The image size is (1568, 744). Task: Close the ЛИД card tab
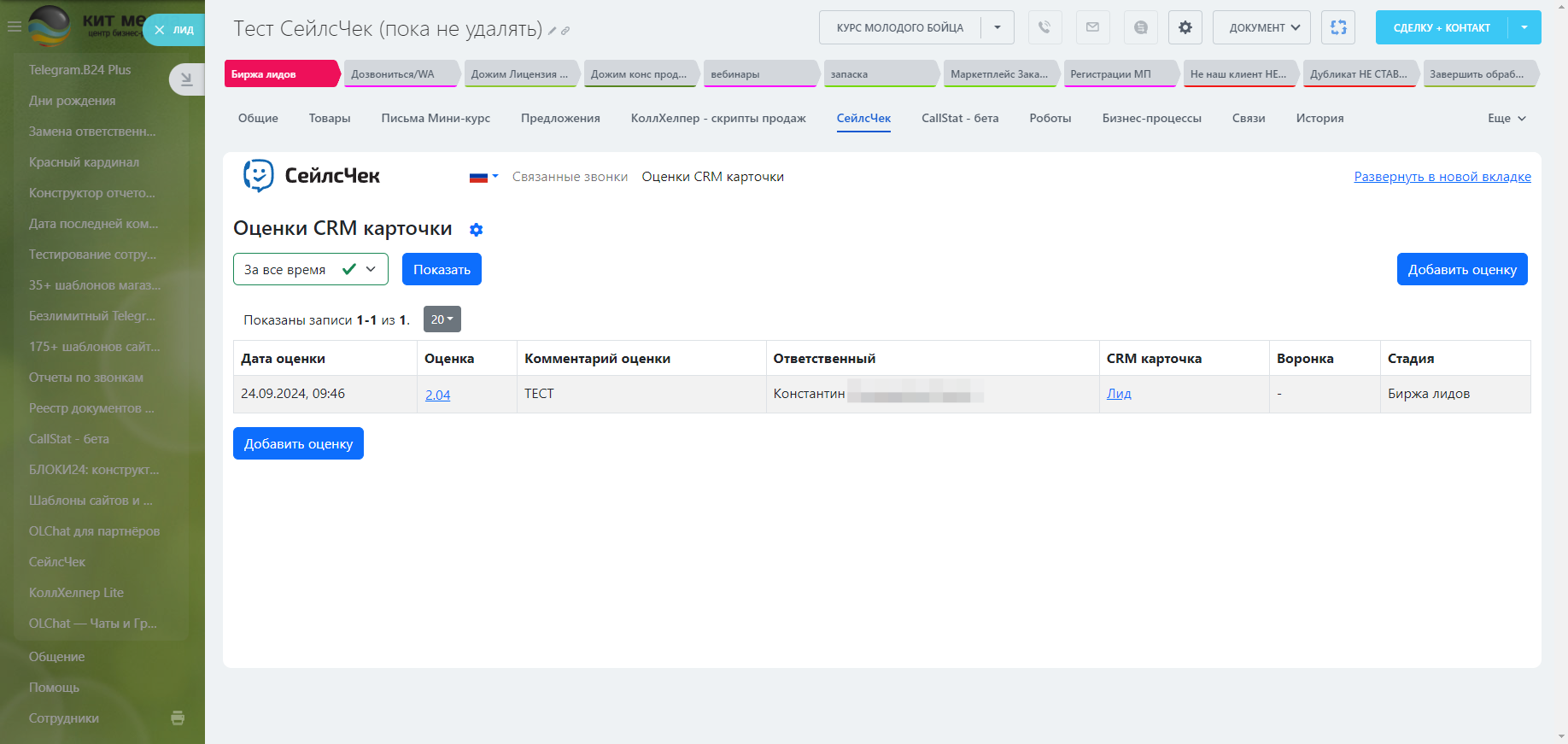pyautogui.click(x=160, y=30)
